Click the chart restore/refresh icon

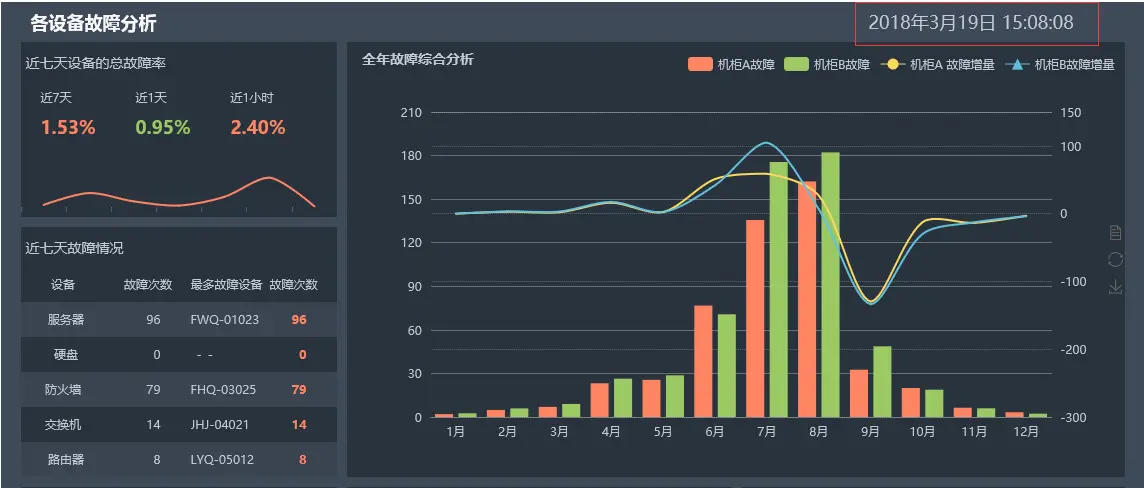pos(1115,260)
